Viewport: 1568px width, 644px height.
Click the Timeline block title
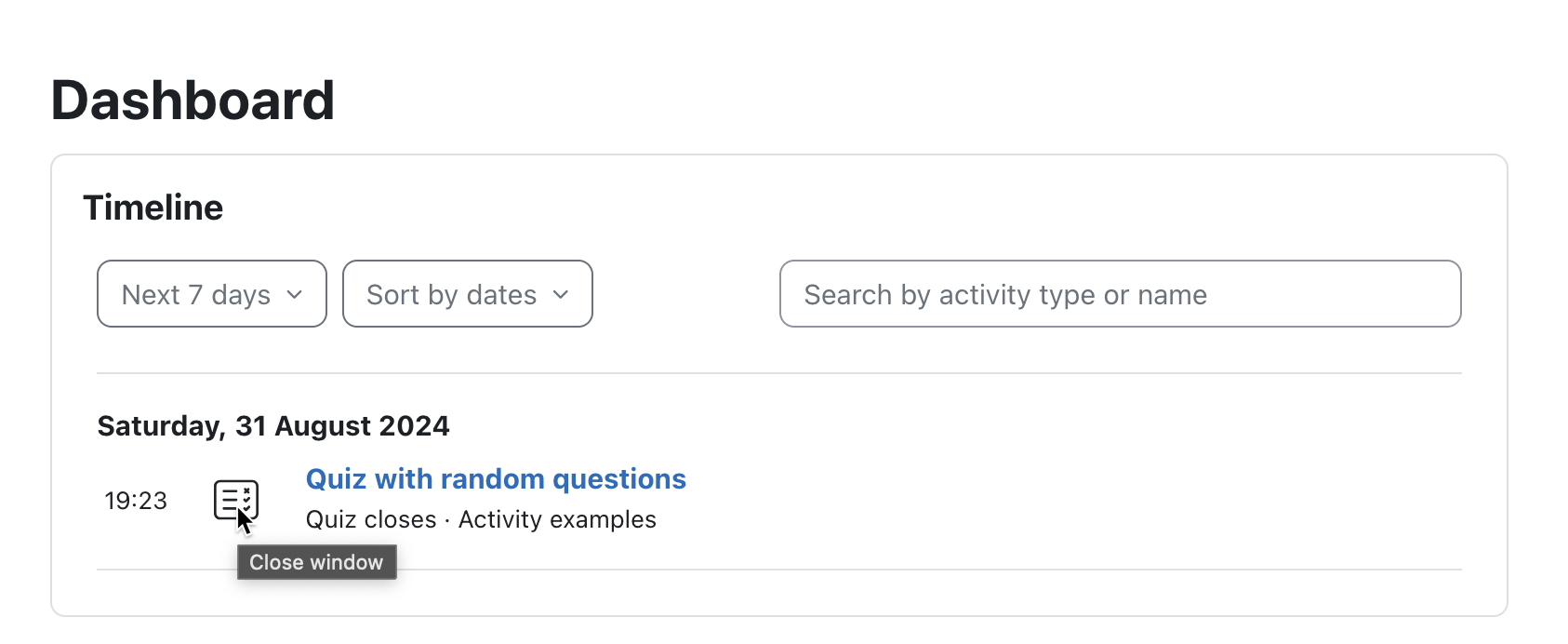pyautogui.click(x=153, y=208)
